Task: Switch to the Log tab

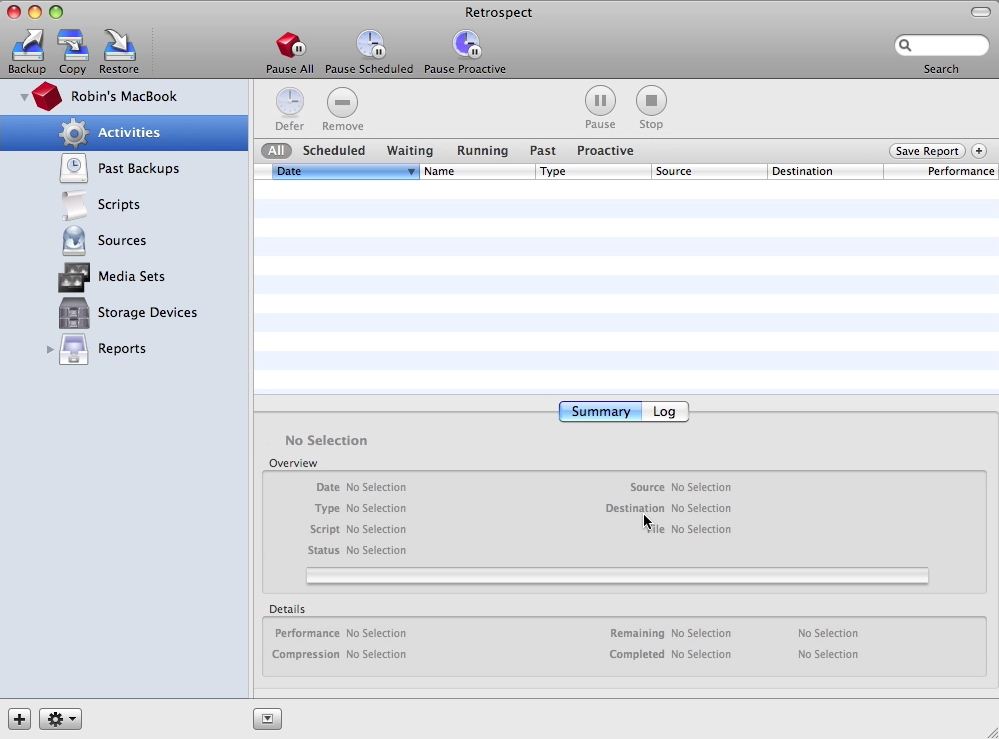Action: pyautogui.click(x=665, y=412)
